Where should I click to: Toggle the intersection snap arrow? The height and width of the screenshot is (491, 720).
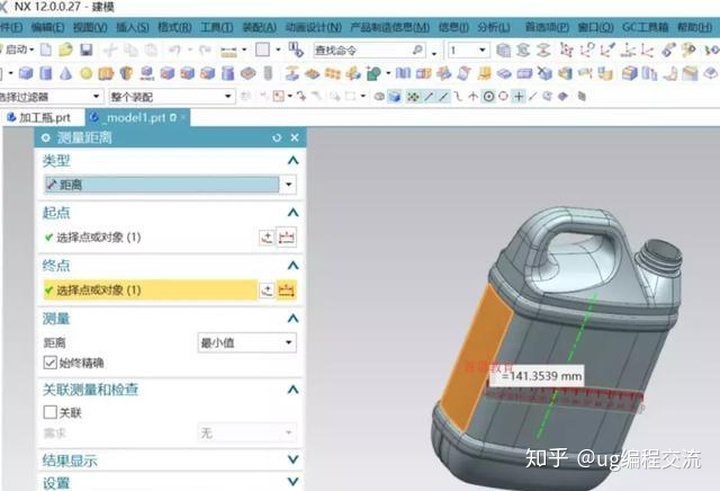coord(473,96)
